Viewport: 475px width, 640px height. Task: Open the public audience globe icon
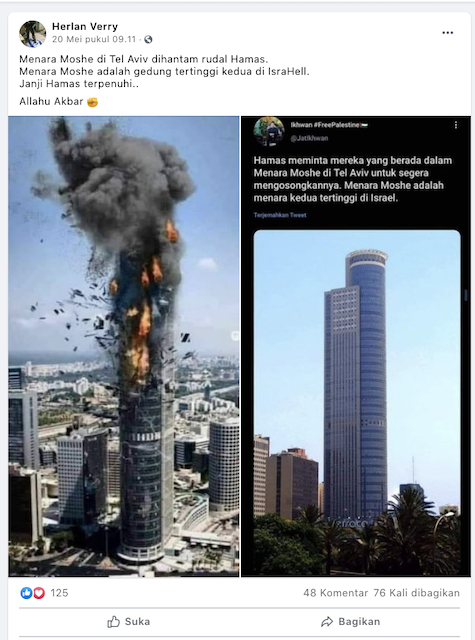(x=149, y=39)
